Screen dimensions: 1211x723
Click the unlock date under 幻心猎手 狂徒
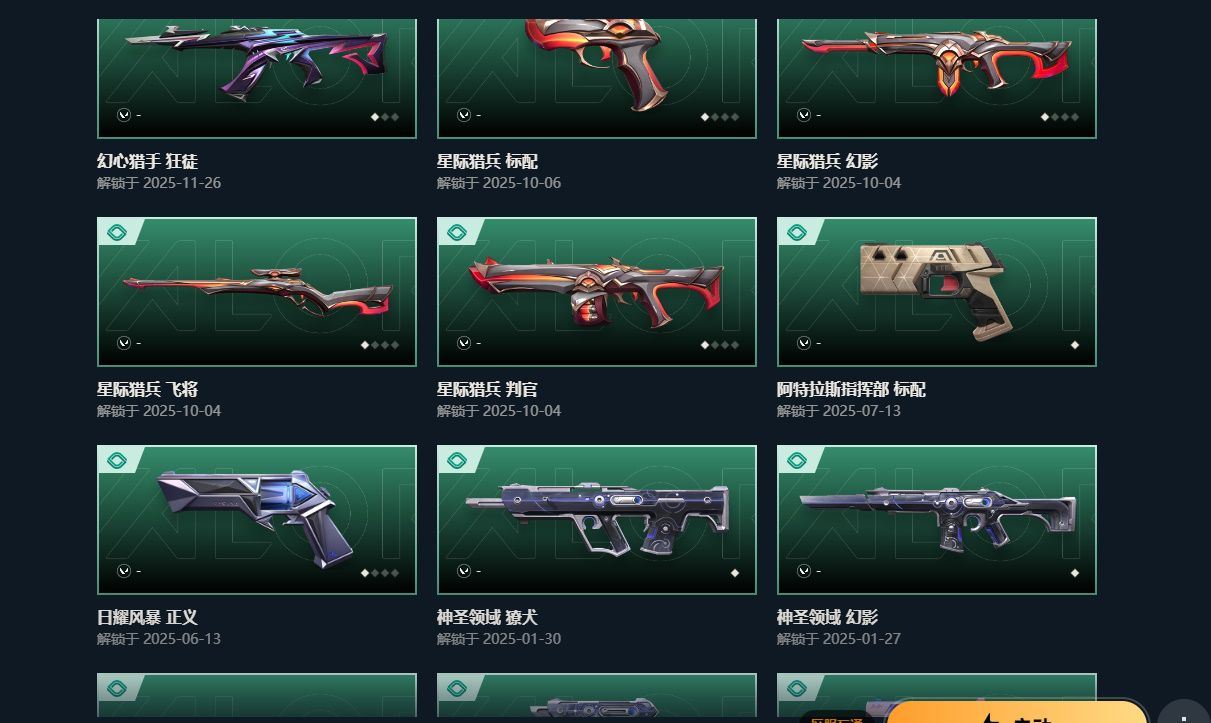(x=159, y=183)
